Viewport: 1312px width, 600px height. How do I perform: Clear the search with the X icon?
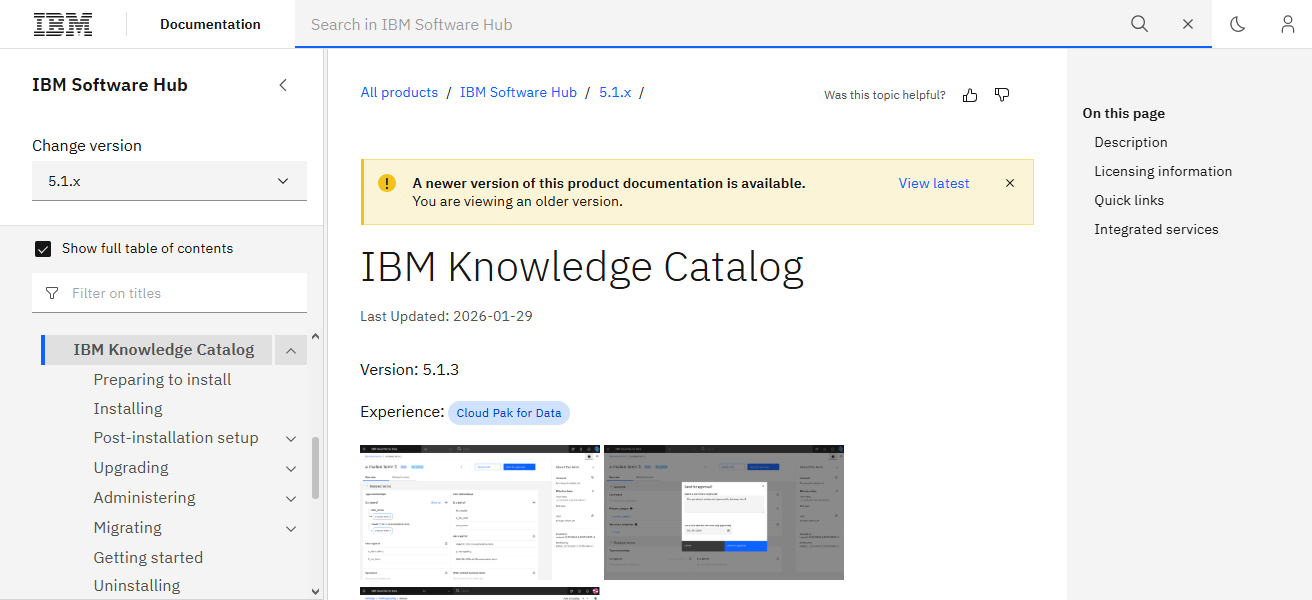tap(1187, 24)
